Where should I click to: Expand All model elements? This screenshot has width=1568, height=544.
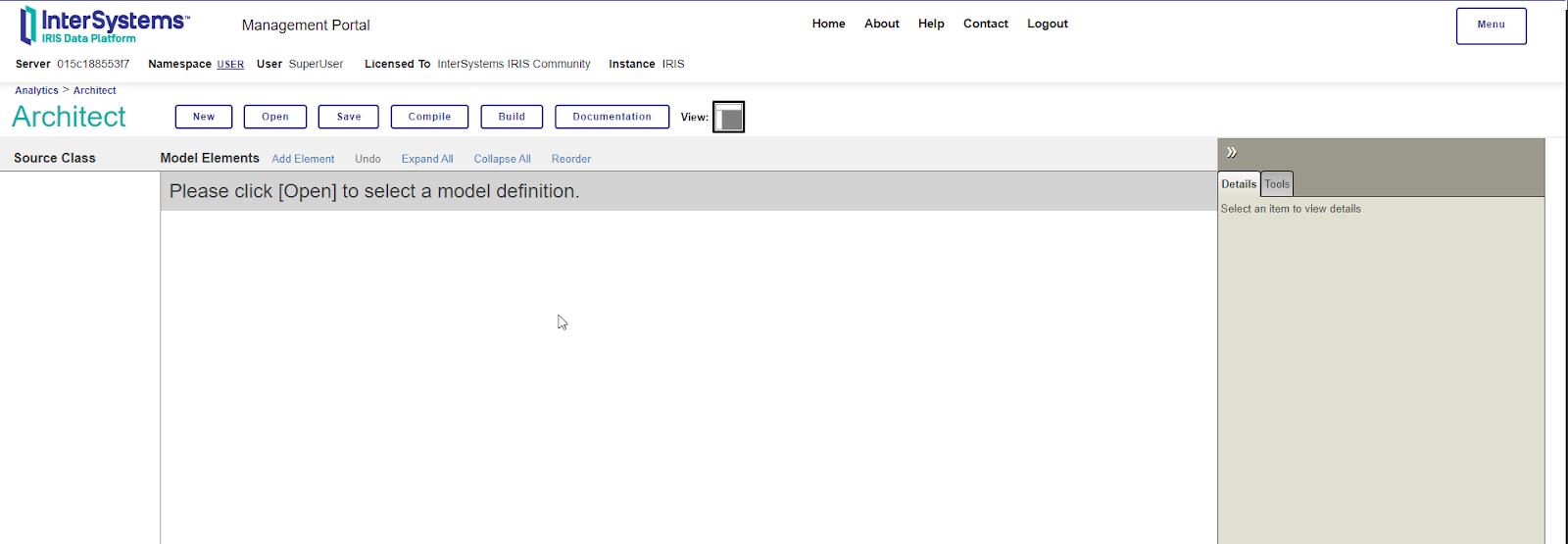click(427, 159)
